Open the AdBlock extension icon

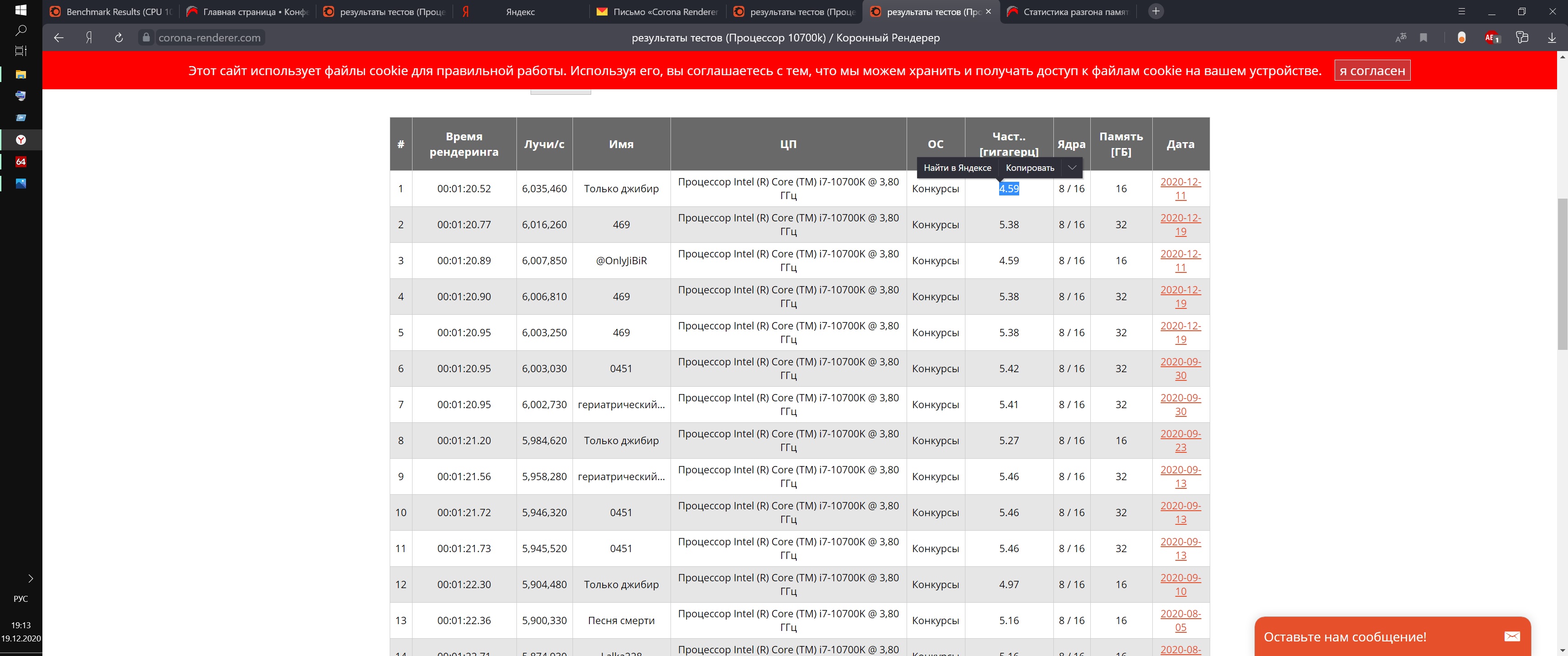[1491, 38]
